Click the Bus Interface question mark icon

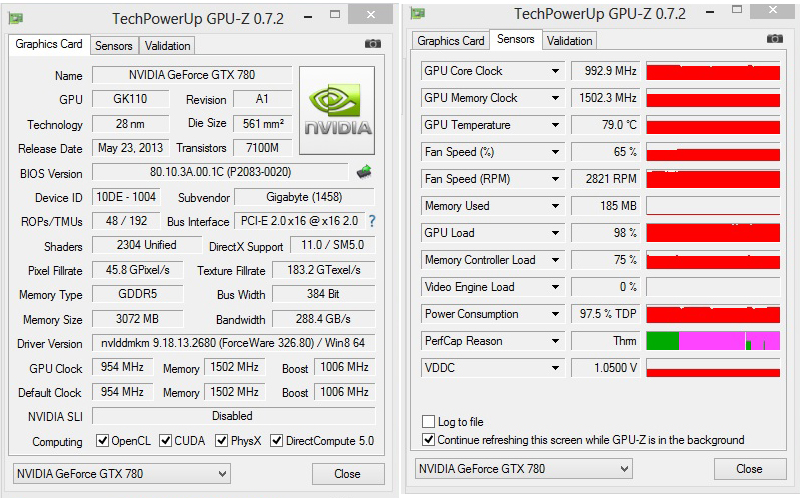click(x=372, y=221)
